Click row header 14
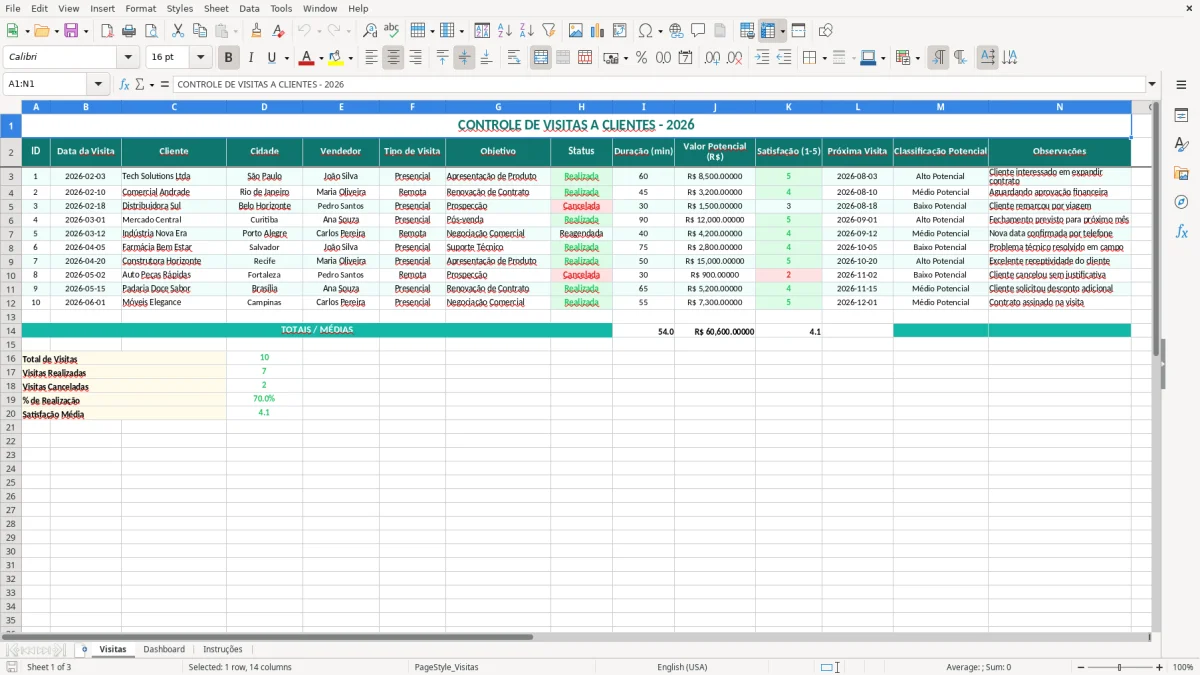Screen dimensions: 1200x675 tap(11, 331)
